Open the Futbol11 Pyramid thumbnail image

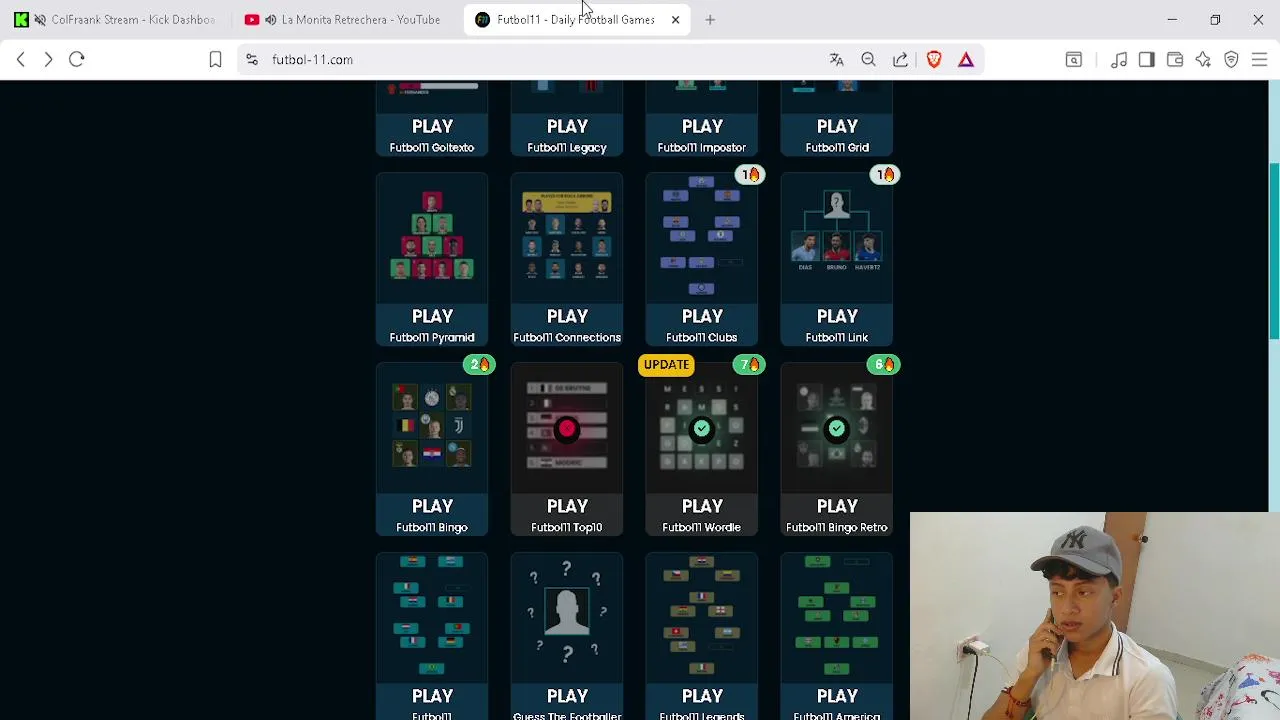432,237
